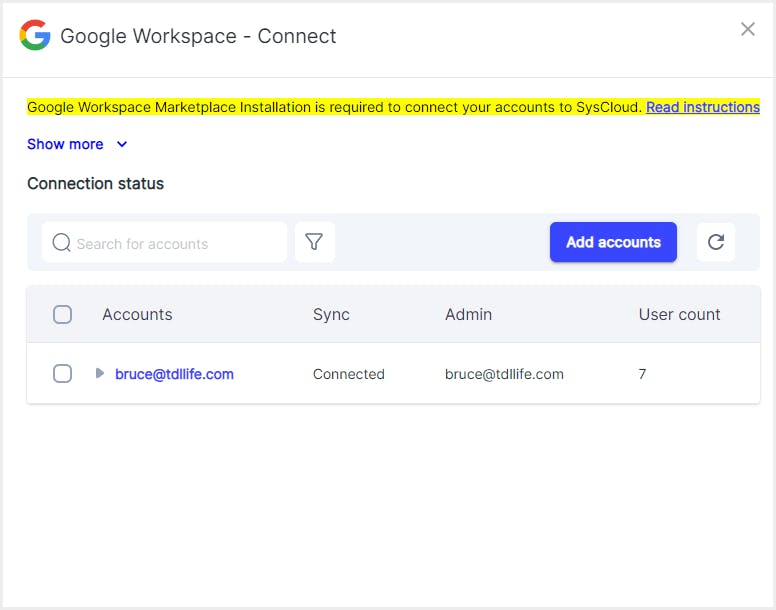Focus the Search for accounts field
The image size is (776, 610).
click(164, 242)
